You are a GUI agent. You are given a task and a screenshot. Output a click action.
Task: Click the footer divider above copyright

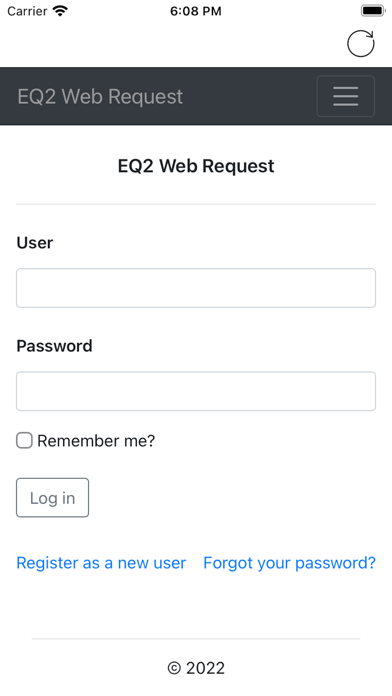196,639
